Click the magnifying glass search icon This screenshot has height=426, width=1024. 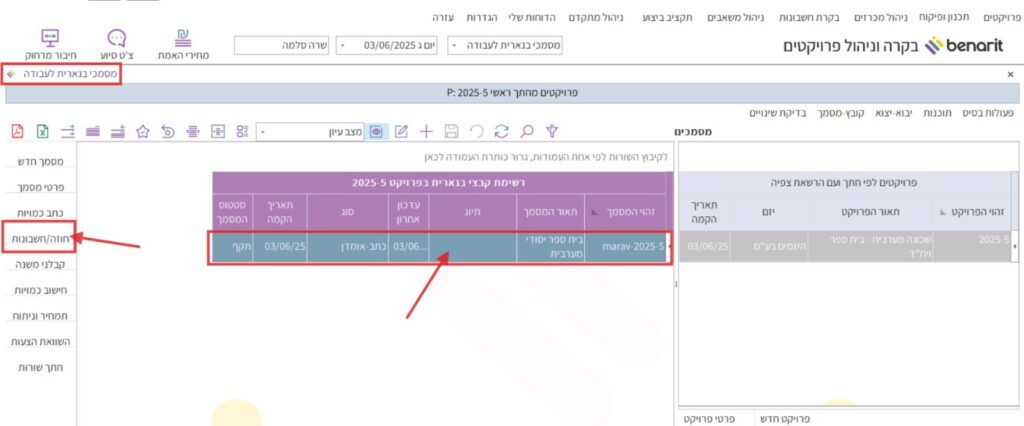pyautogui.click(x=526, y=131)
